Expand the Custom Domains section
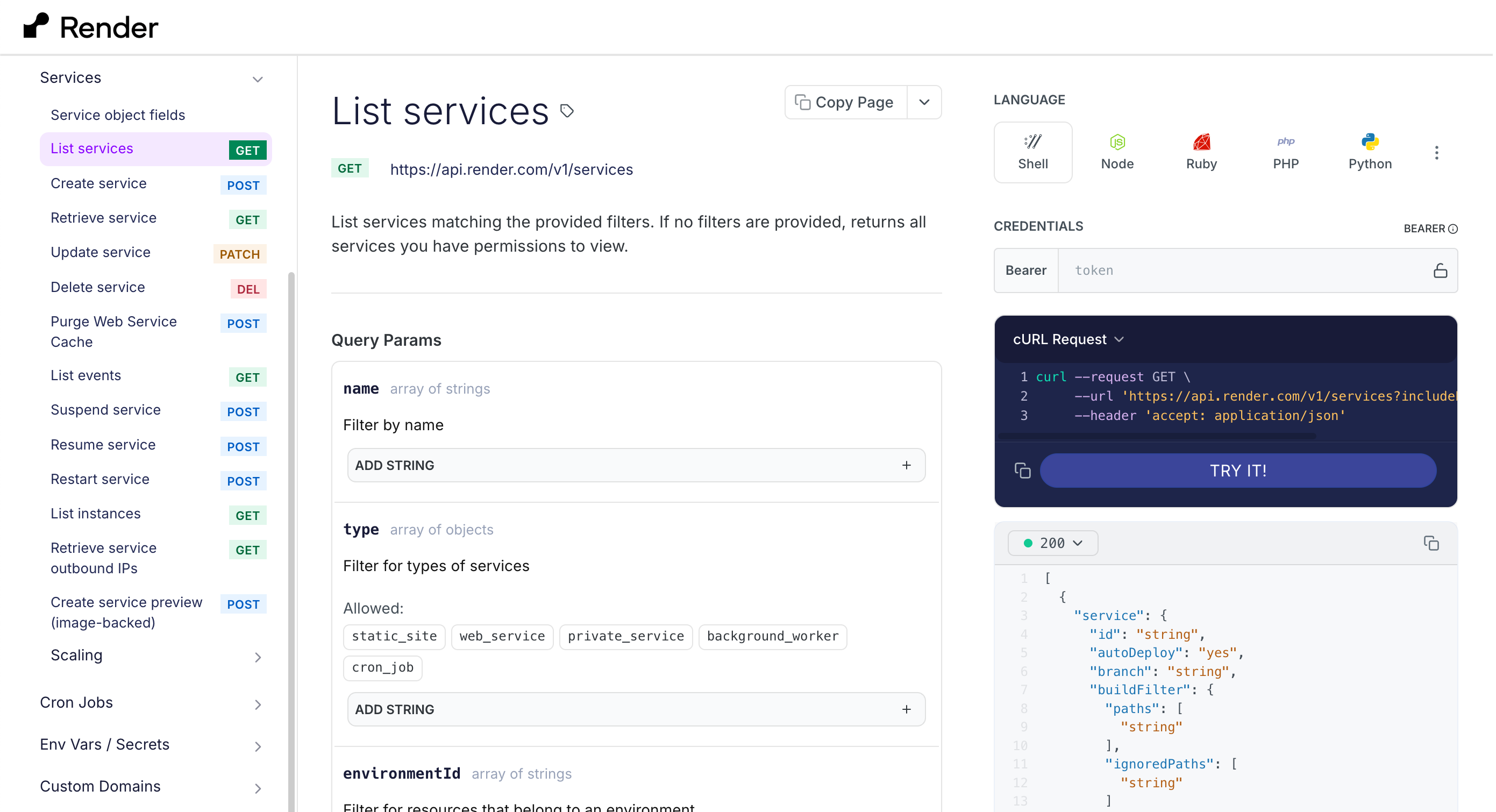 [258, 789]
